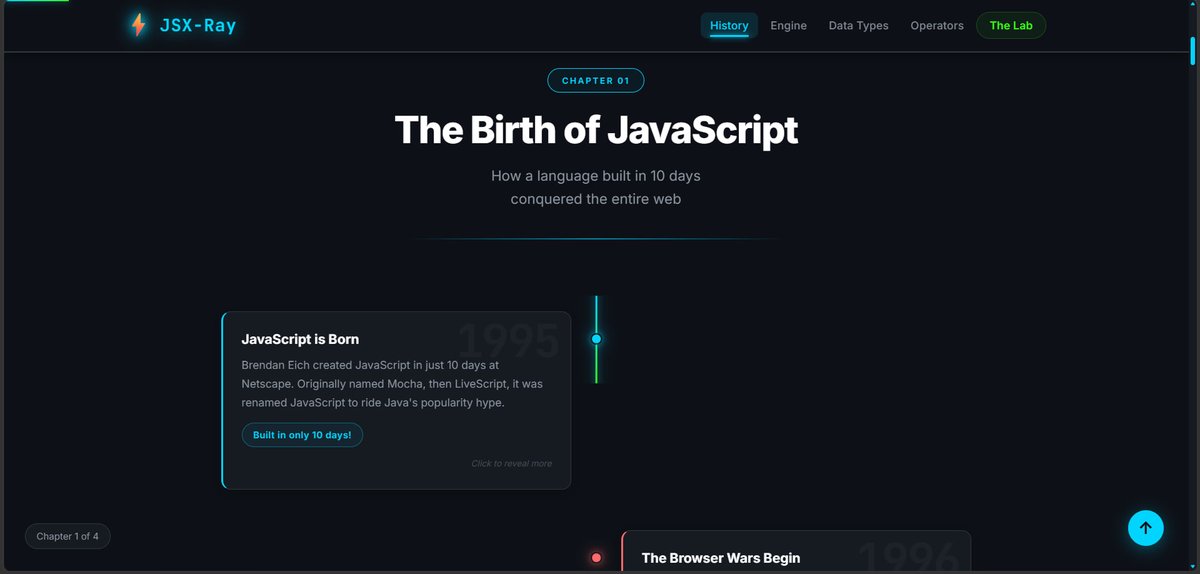This screenshot has height=574, width=1200.
Task: Expand the JavaScript is Born card
Action: click(x=396, y=400)
